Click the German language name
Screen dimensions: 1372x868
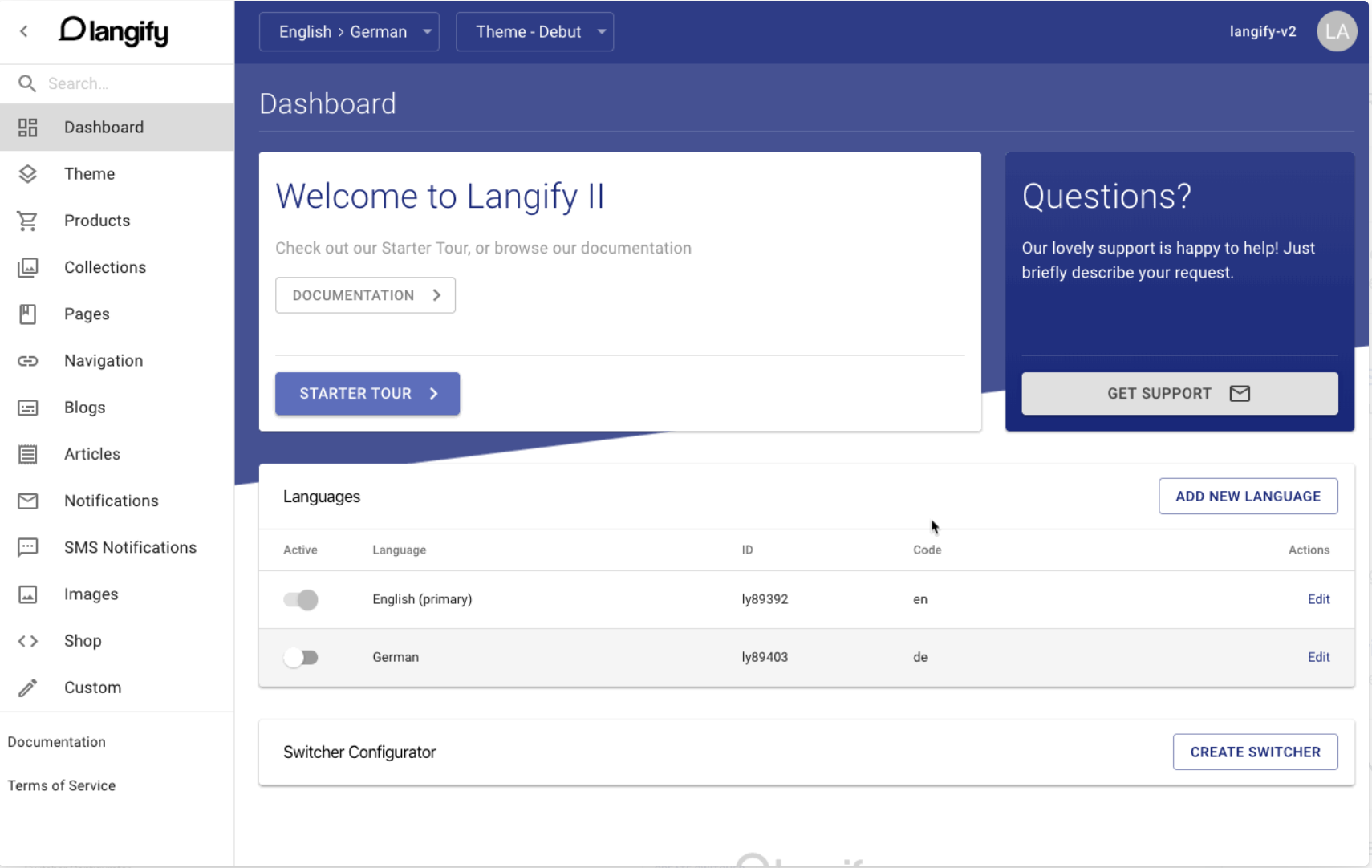(396, 657)
